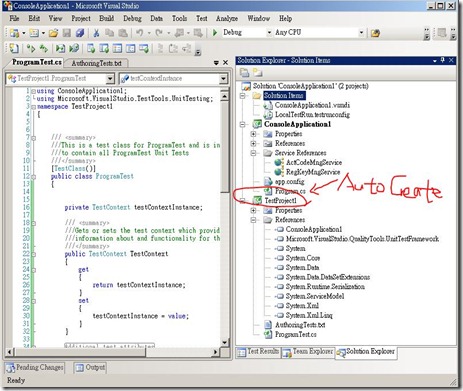Click the Add New Item toolbar icon
Image resolution: width=463 pixels, height=391 pixels.
click(x=34, y=33)
